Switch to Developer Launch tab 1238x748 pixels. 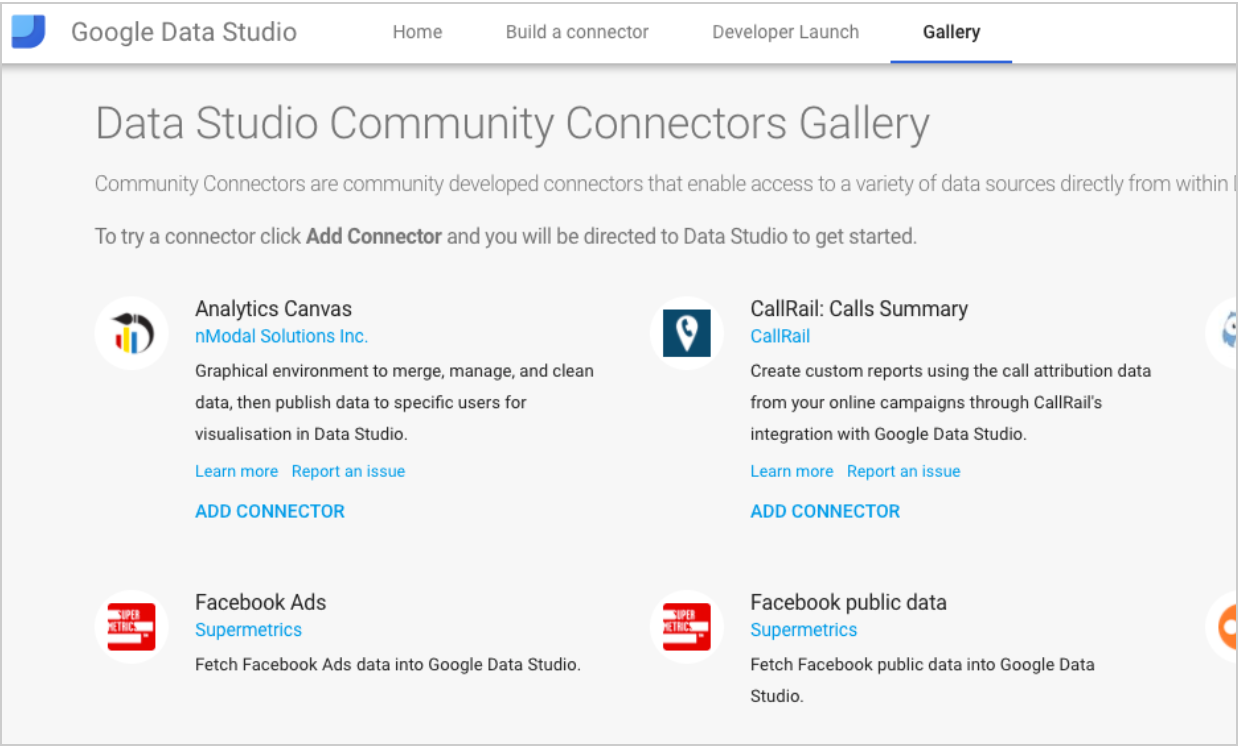[x=785, y=32]
